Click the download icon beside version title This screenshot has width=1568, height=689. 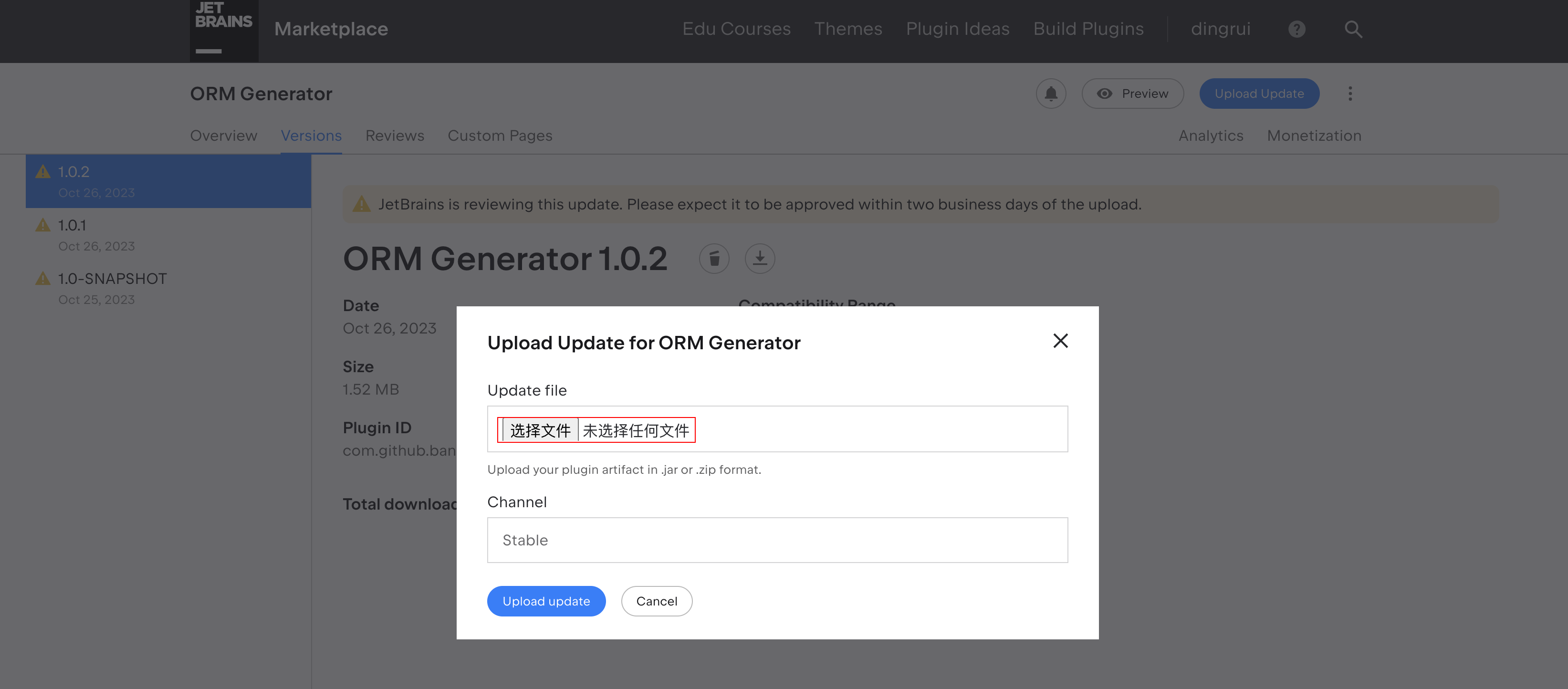(760, 259)
